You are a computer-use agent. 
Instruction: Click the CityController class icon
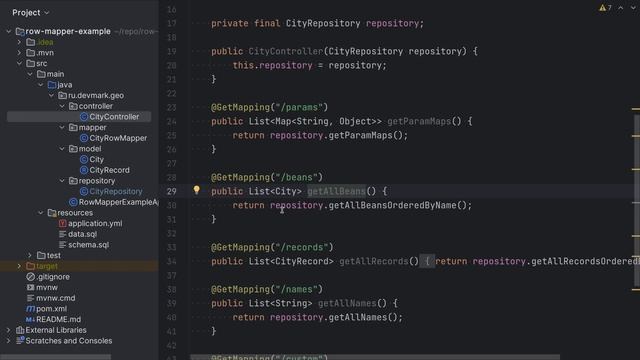[84, 117]
